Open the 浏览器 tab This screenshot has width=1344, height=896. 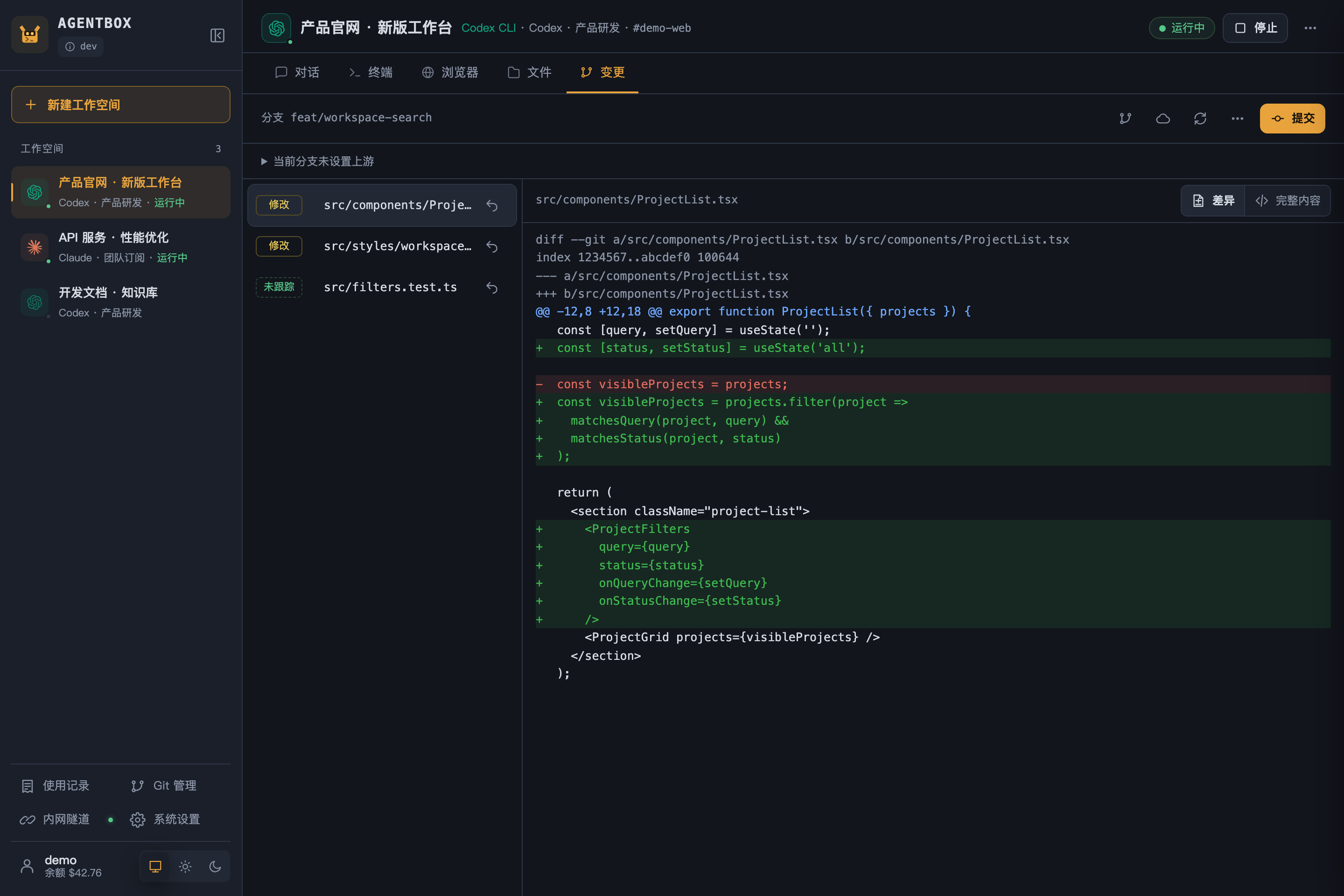(x=450, y=73)
